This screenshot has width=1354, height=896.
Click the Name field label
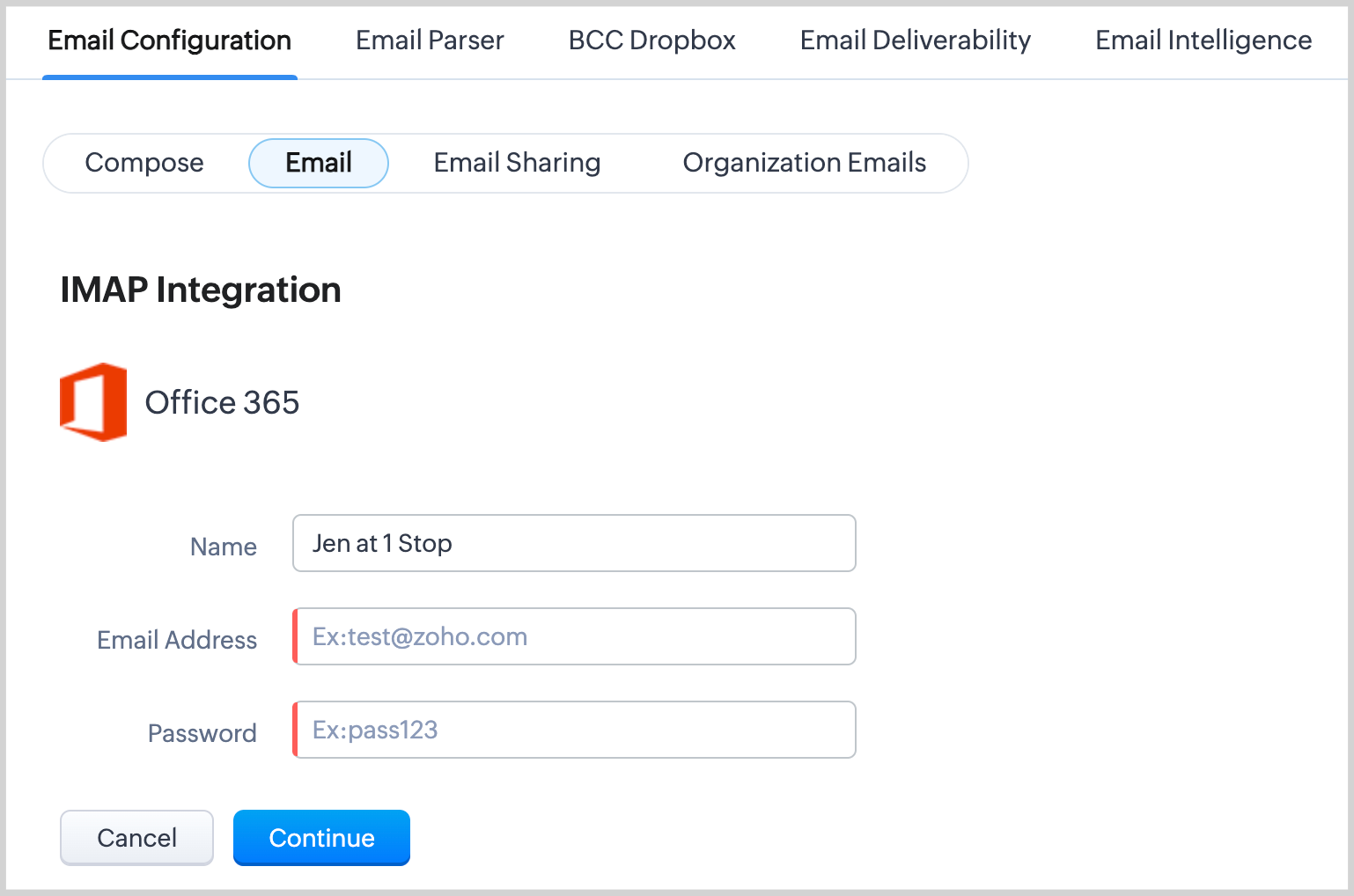[x=224, y=547]
